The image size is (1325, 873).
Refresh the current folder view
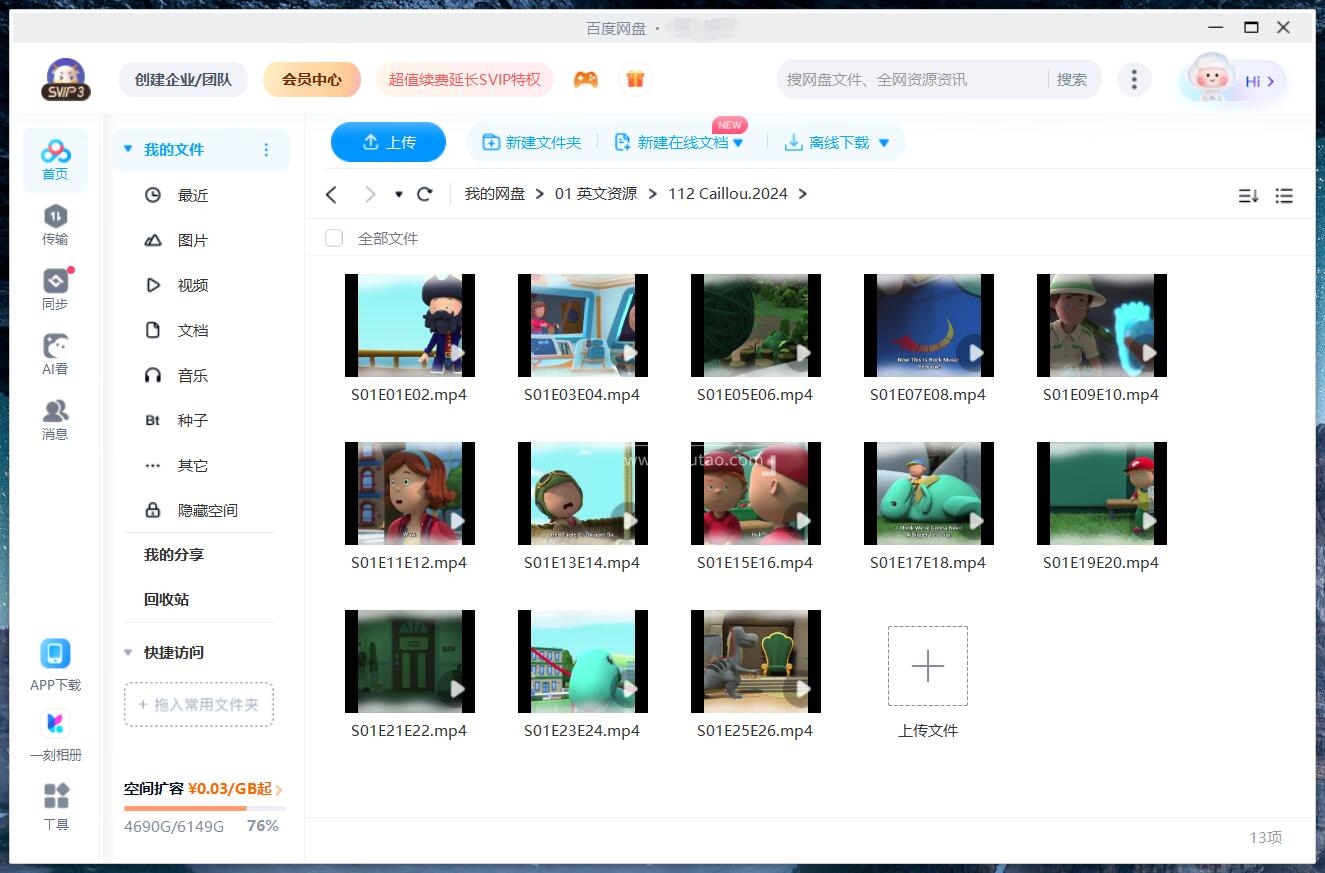click(x=424, y=193)
